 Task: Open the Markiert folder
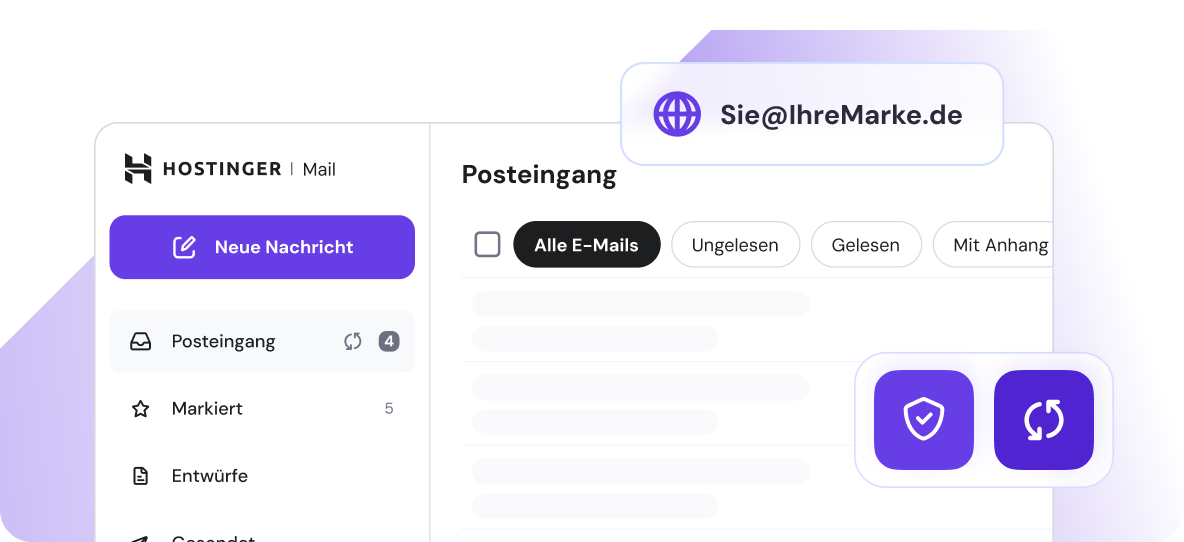tap(207, 409)
